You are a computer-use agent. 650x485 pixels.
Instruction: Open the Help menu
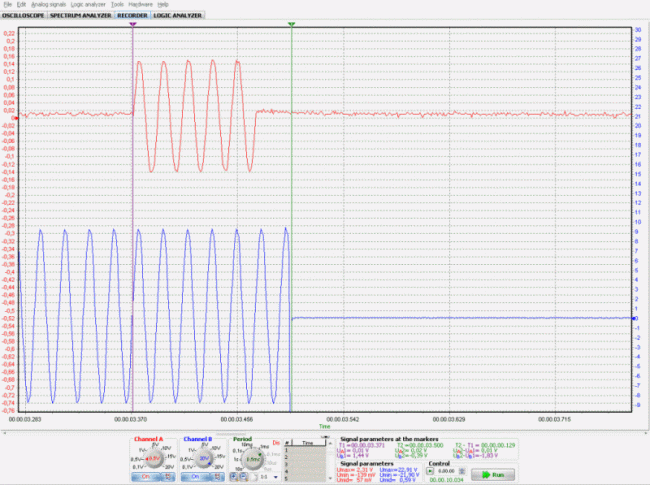pyautogui.click(x=163, y=5)
